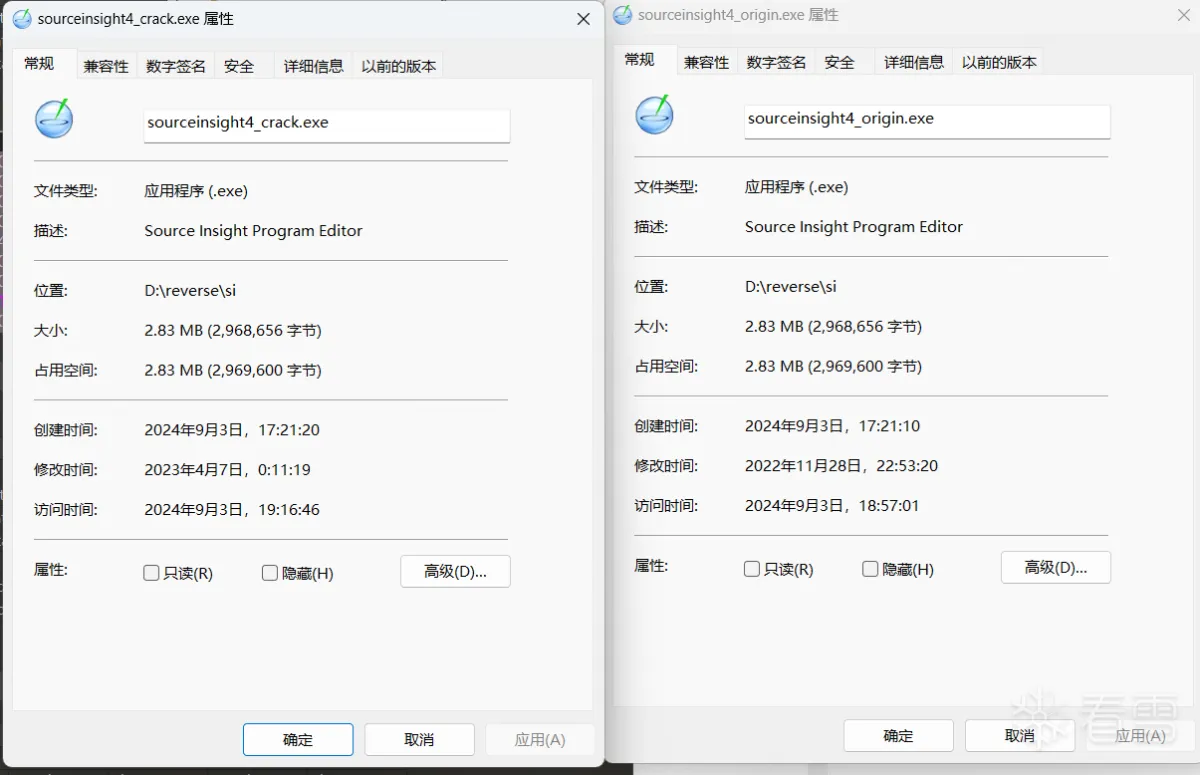Toggle 只读(R) checkbox in crack.exe window
The width and height of the screenshot is (1200, 775).
(151, 573)
